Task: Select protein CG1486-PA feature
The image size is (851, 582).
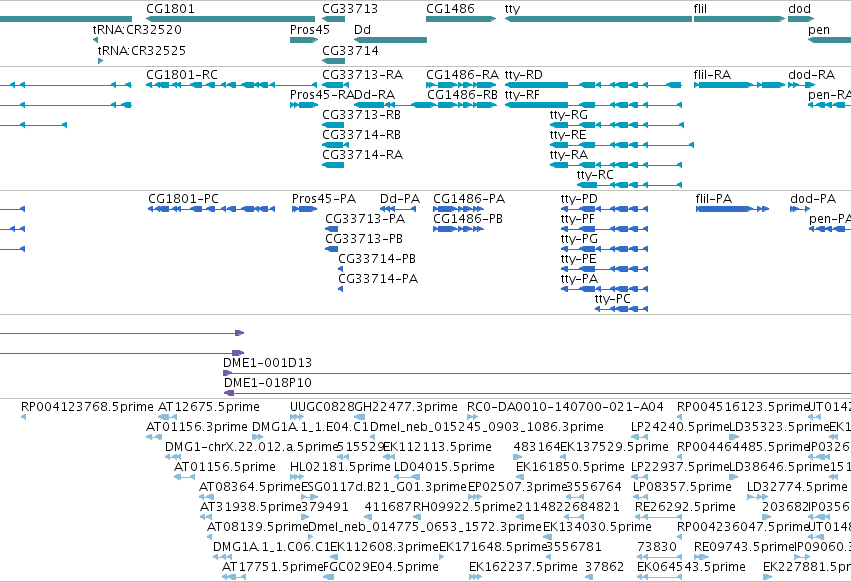Action: coord(458,209)
